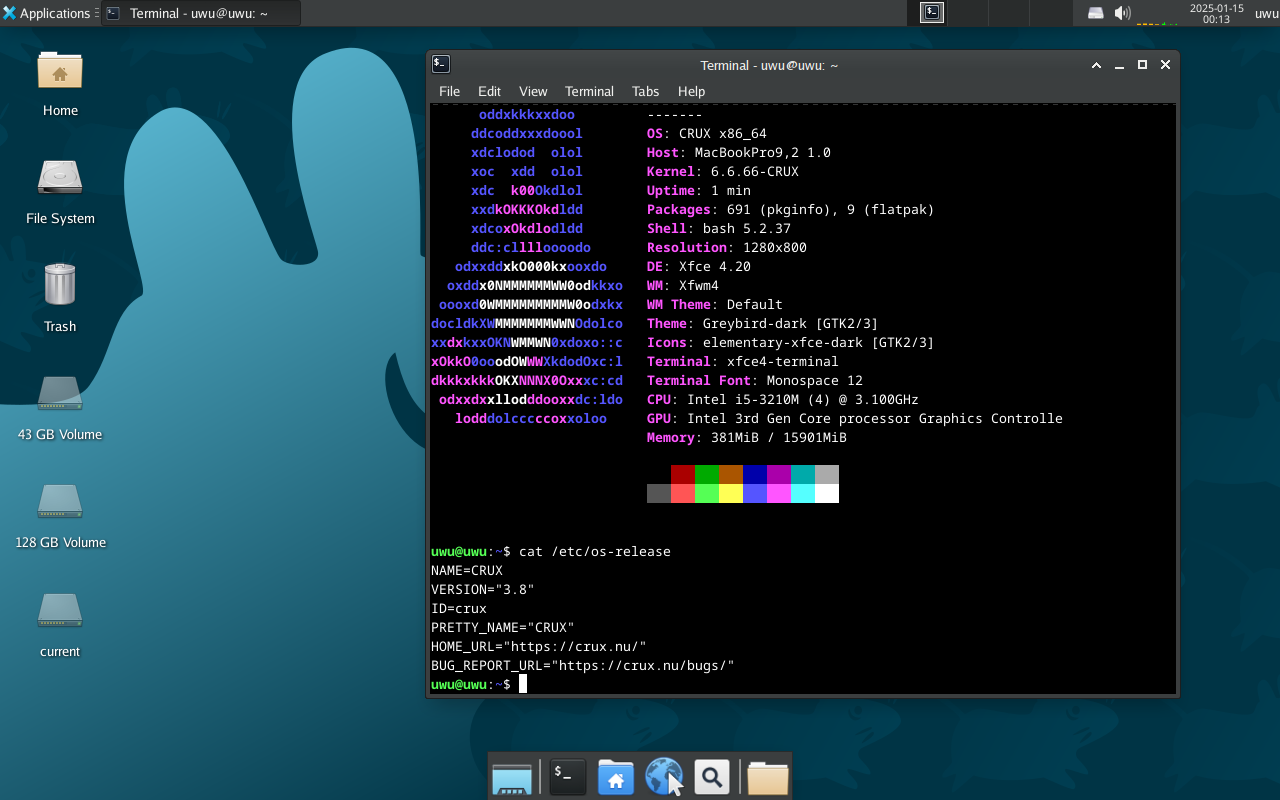Image resolution: width=1280 pixels, height=800 pixels.
Task: Click the uwu user name in panel
Action: (1266, 13)
